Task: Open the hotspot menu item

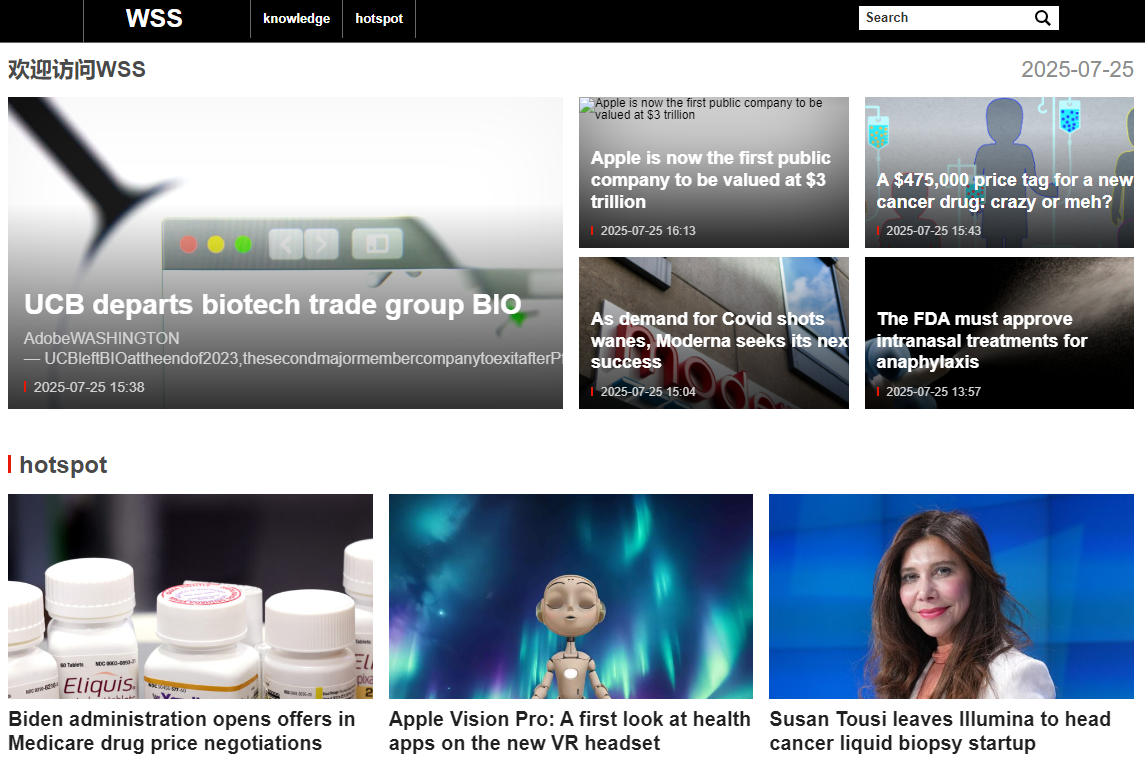Action: (379, 18)
